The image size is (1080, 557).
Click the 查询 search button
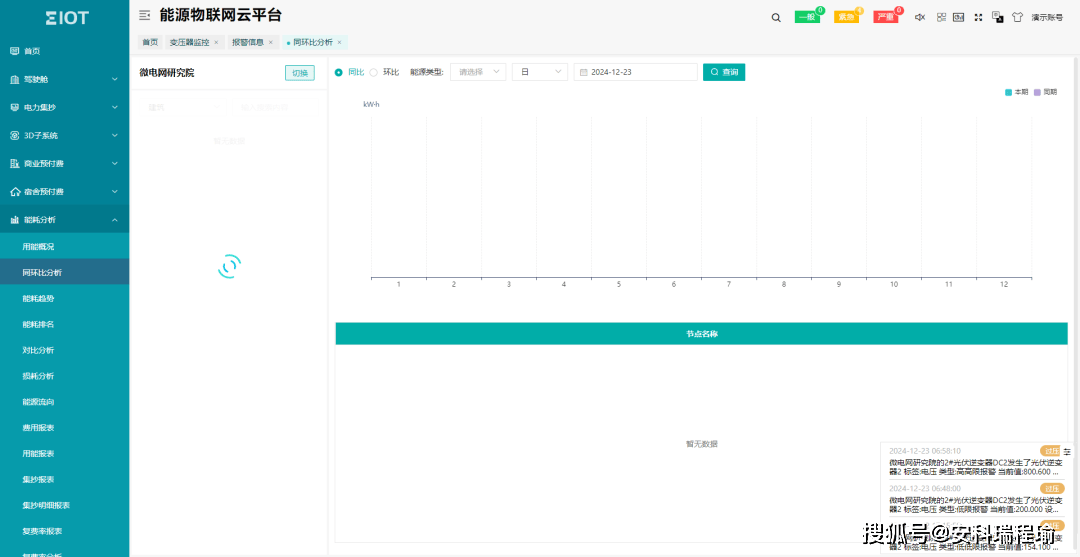pos(724,72)
